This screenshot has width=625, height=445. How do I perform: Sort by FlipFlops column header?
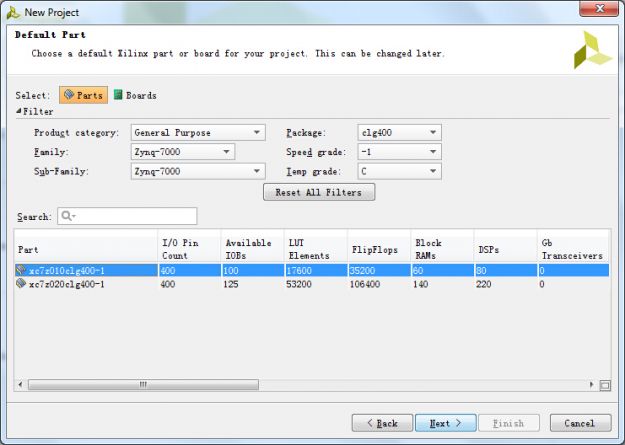(x=379, y=249)
